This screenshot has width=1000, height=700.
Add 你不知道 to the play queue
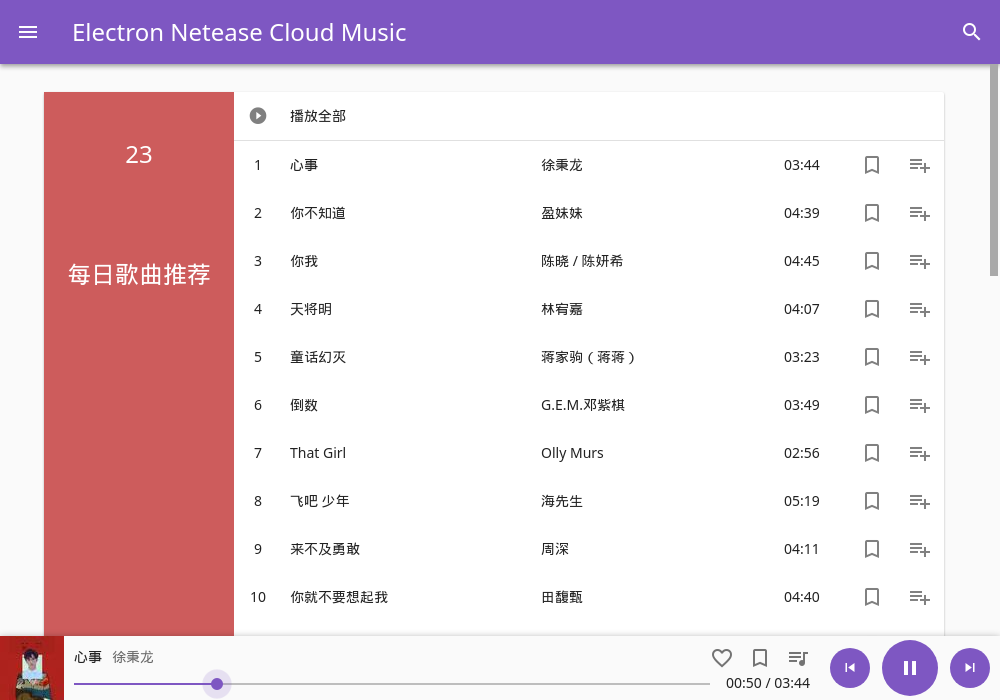[920, 213]
